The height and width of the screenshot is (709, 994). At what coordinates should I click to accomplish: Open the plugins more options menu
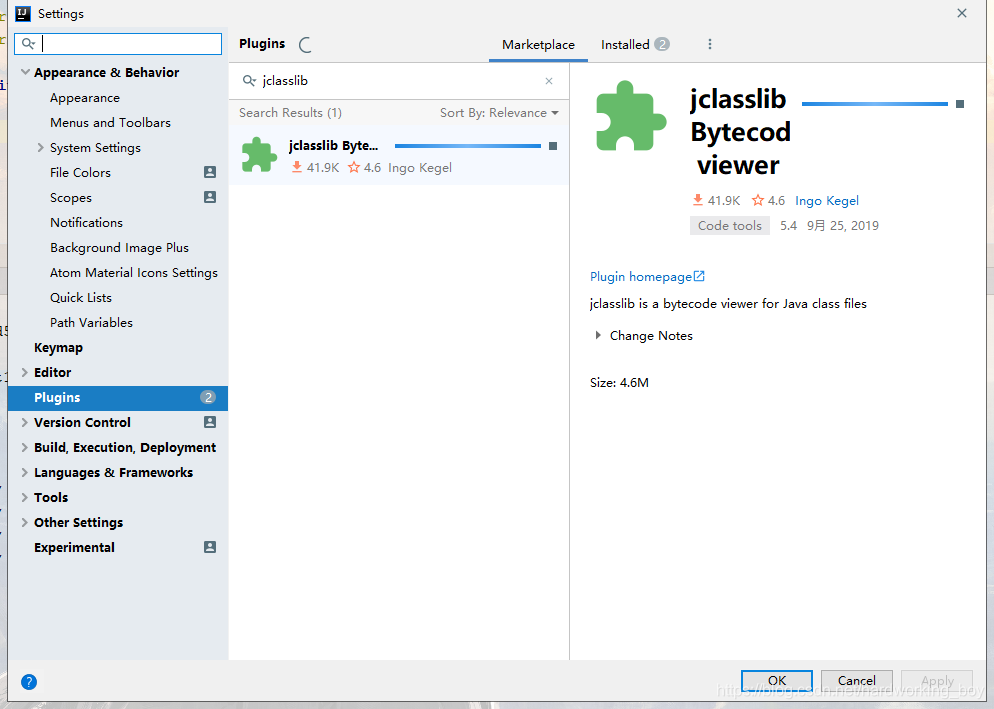[709, 44]
